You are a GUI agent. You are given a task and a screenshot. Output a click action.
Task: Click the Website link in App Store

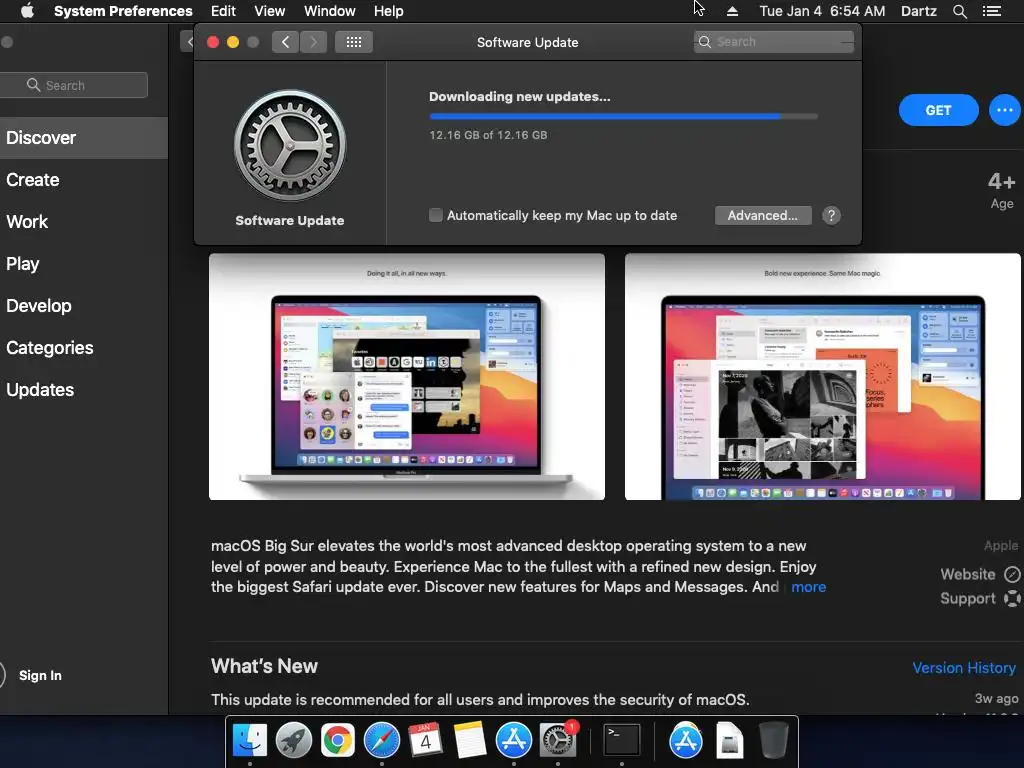(x=968, y=575)
